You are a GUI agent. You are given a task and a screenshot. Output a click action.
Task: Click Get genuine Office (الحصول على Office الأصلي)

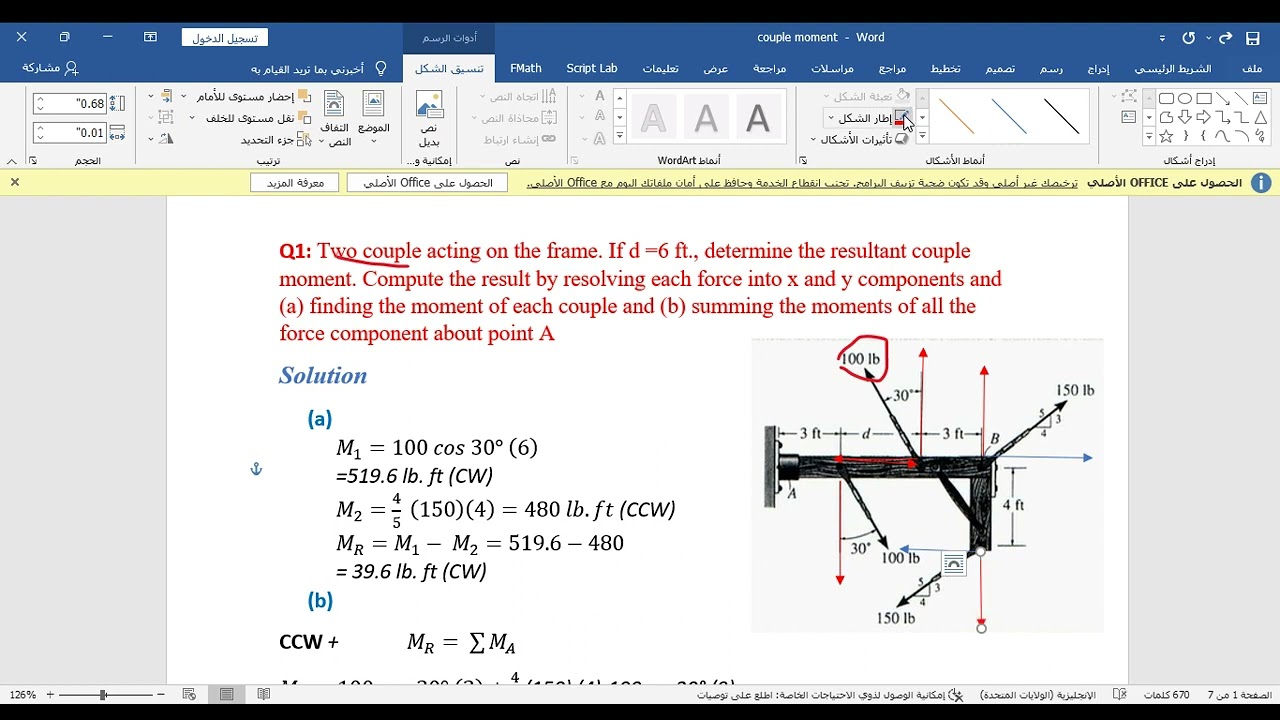(428, 183)
